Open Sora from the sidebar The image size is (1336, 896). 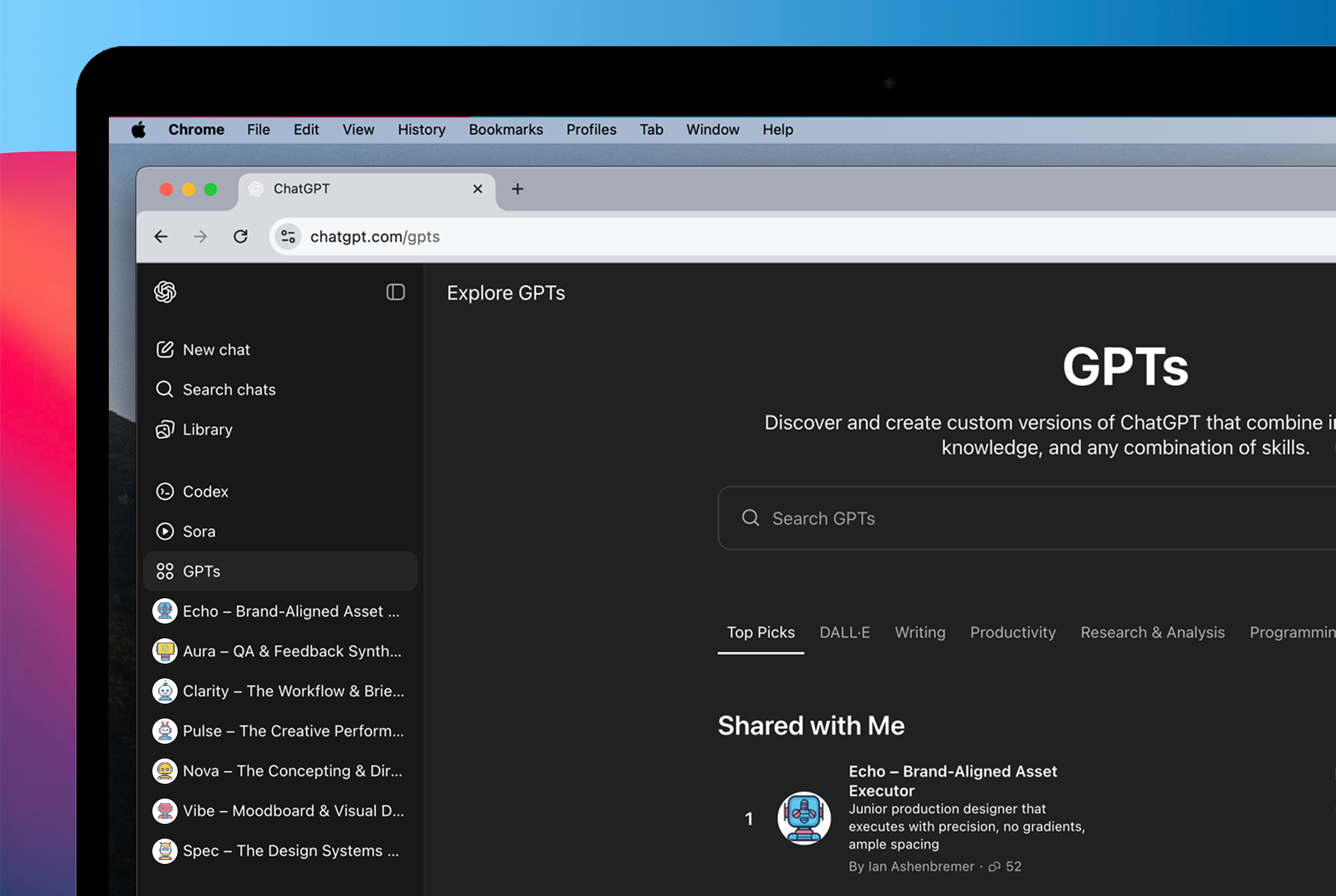199,531
